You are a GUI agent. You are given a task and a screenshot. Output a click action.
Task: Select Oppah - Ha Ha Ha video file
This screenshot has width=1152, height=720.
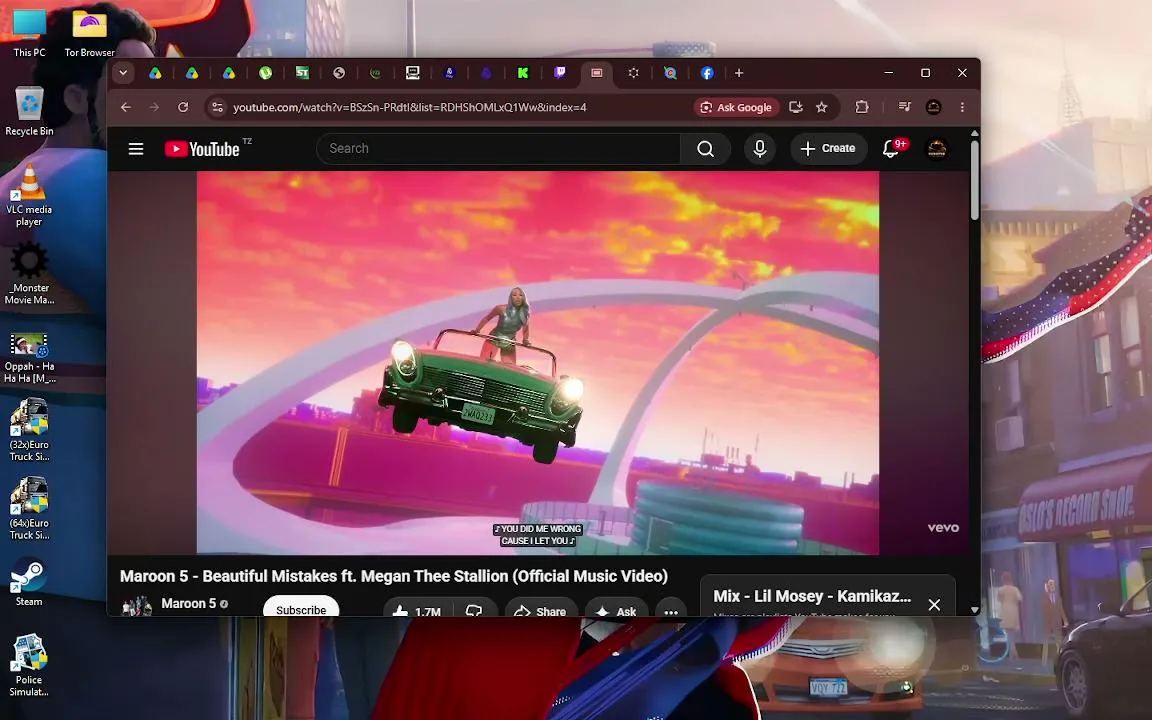coord(29,358)
